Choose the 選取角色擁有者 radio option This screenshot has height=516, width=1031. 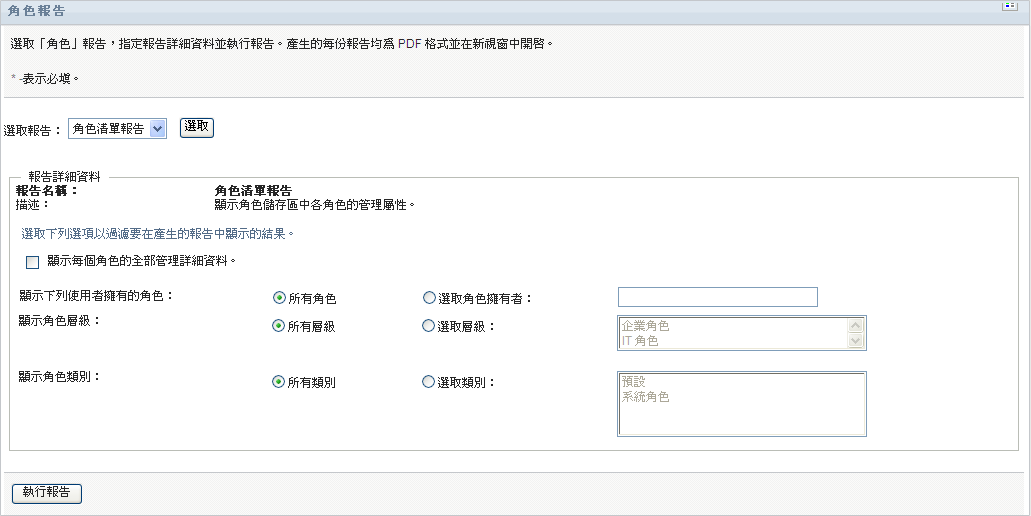429,298
